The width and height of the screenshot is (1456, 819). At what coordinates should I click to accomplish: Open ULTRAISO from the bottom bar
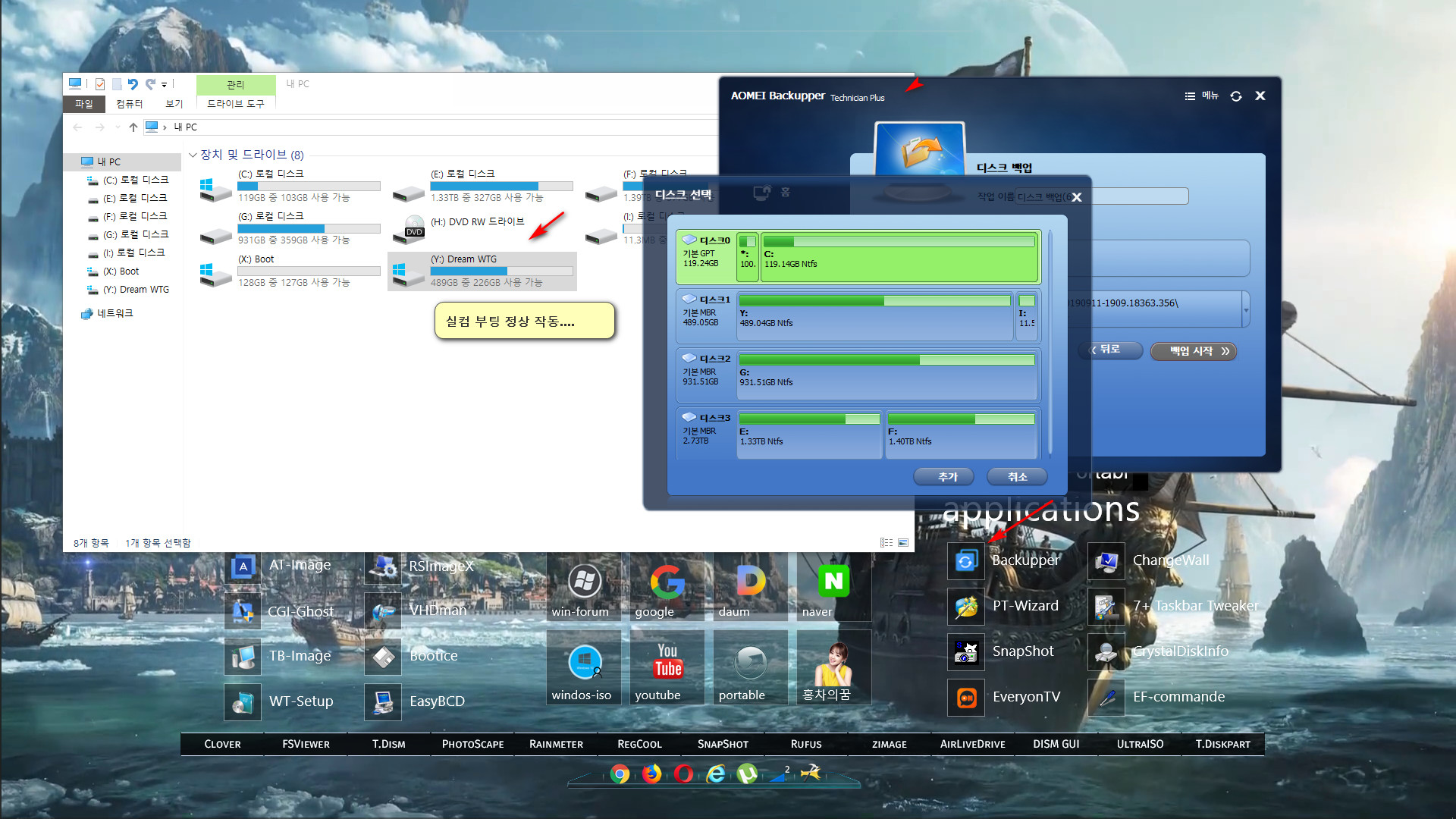(1140, 744)
